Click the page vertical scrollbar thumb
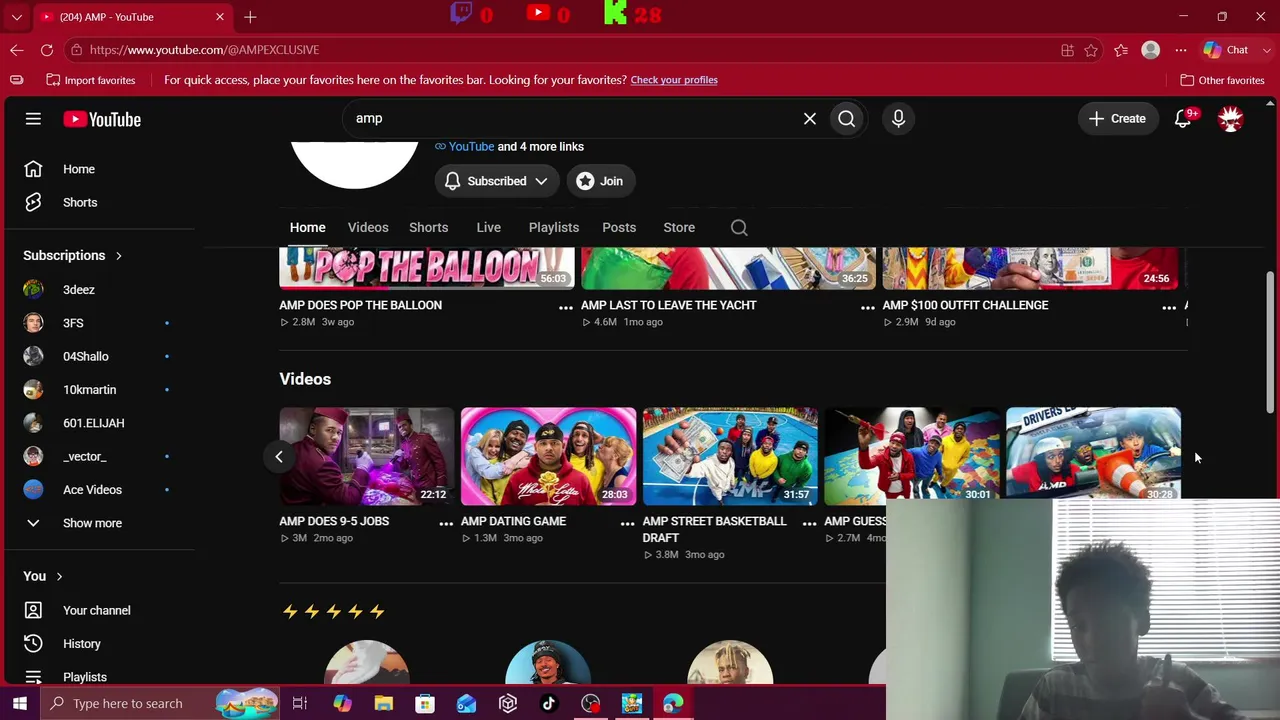This screenshot has height=720, width=1280. tap(1271, 341)
